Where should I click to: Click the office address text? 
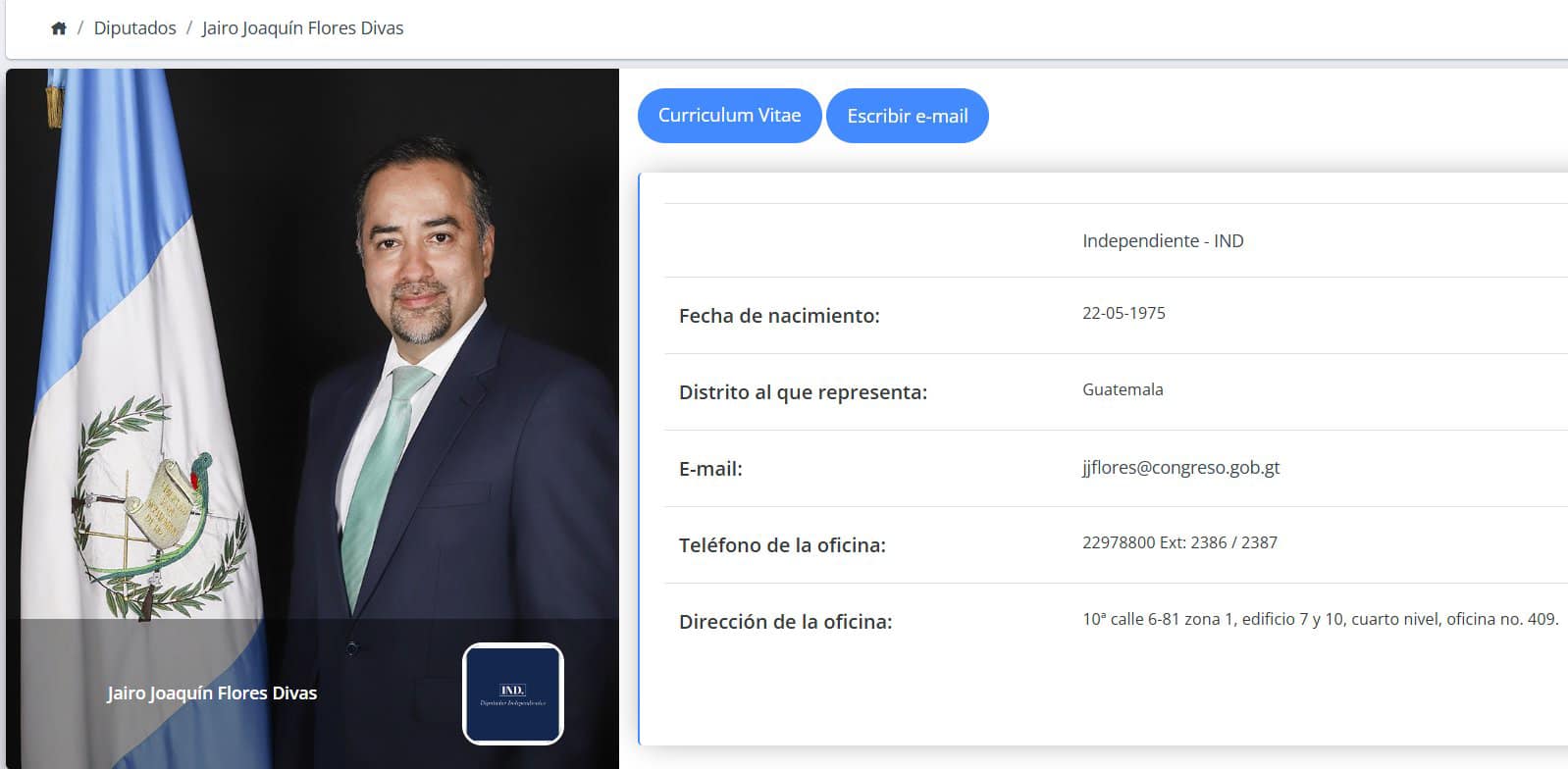(1320, 619)
